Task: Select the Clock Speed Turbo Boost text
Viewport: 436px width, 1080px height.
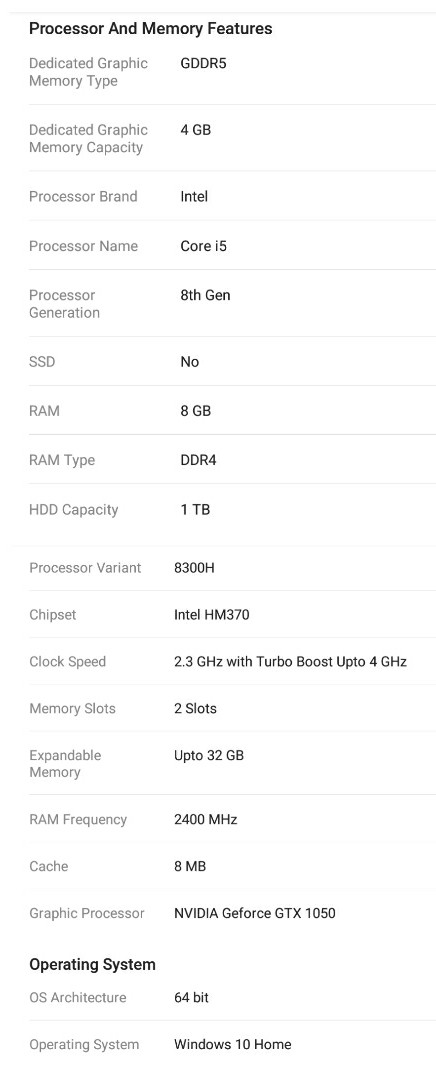Action: [x=290, y=661]
